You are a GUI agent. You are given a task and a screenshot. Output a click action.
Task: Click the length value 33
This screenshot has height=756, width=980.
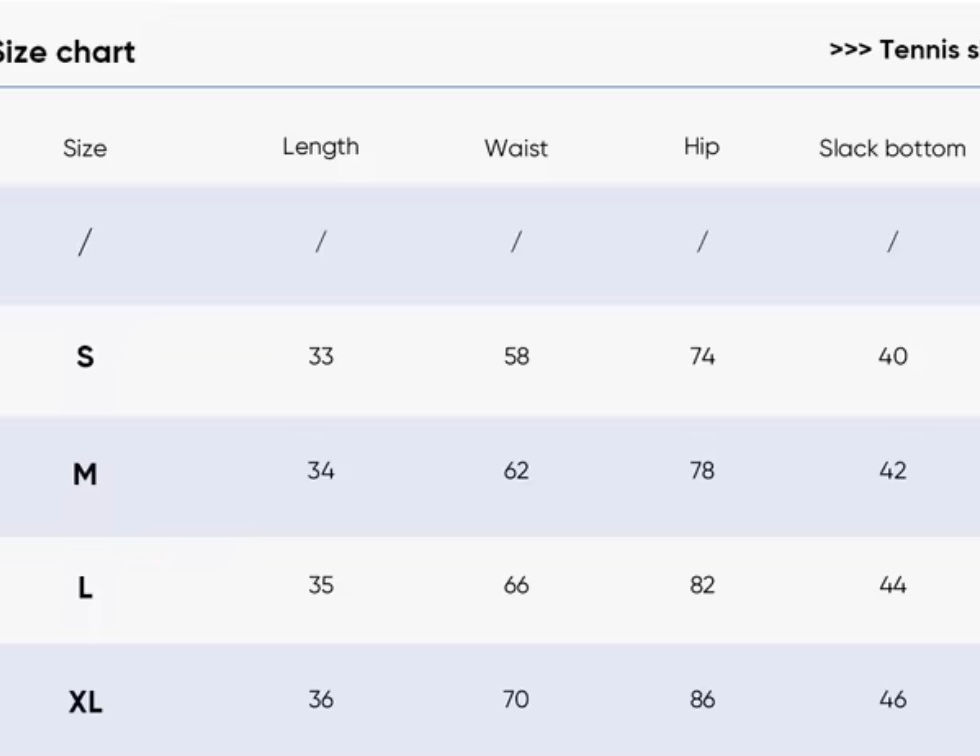pos(320,357)
